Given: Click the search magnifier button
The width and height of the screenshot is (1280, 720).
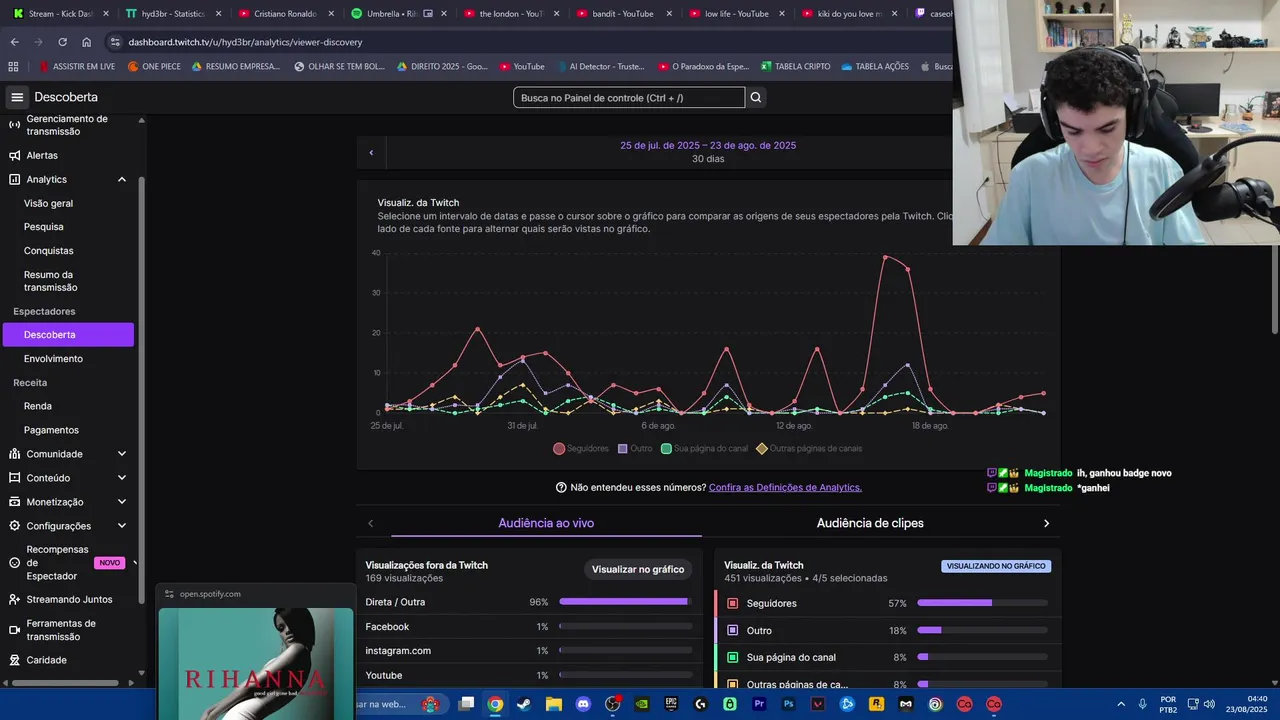Looking at the screenshot, I should [756, 97].
